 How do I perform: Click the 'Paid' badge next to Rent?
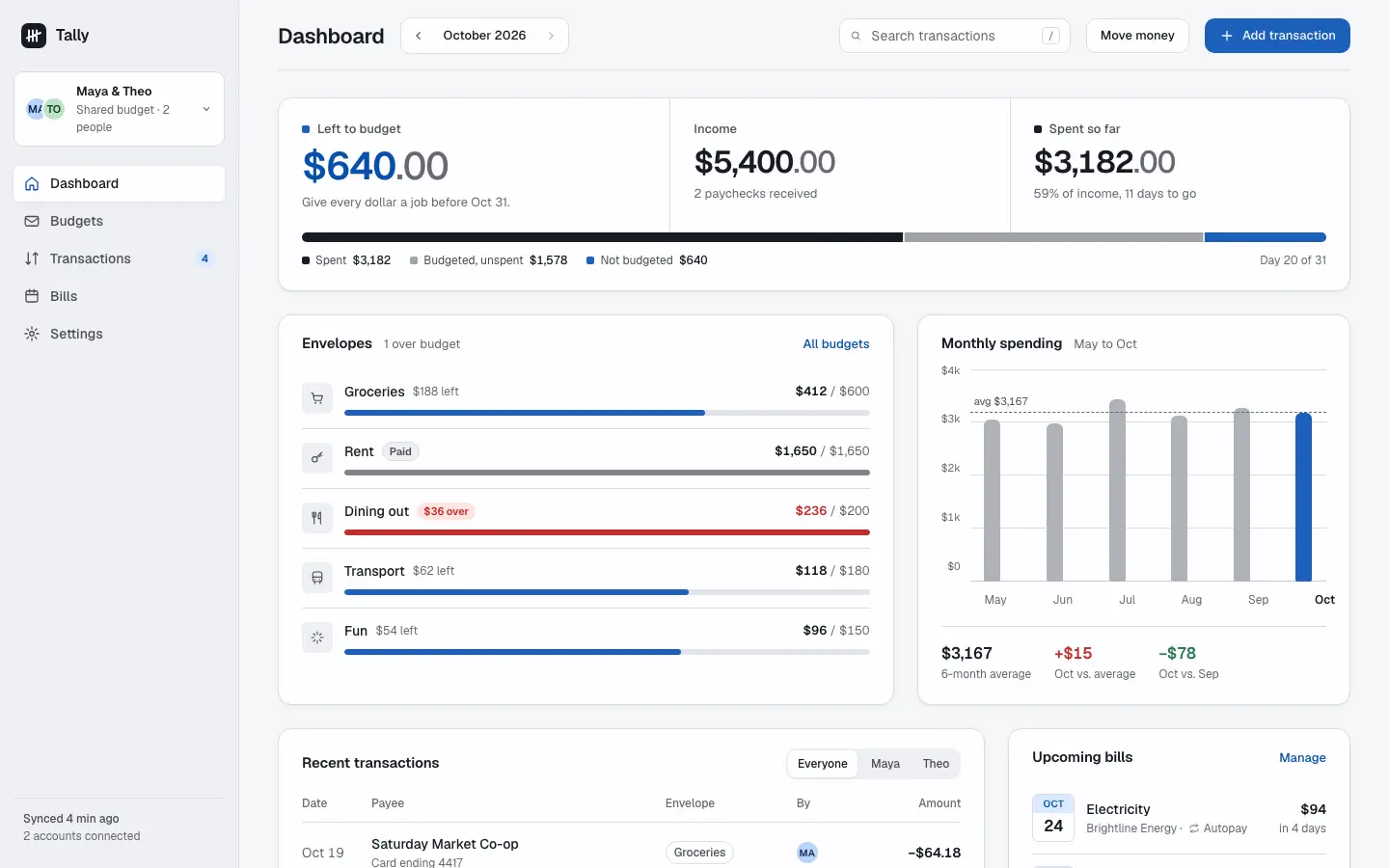coord(400,451)
